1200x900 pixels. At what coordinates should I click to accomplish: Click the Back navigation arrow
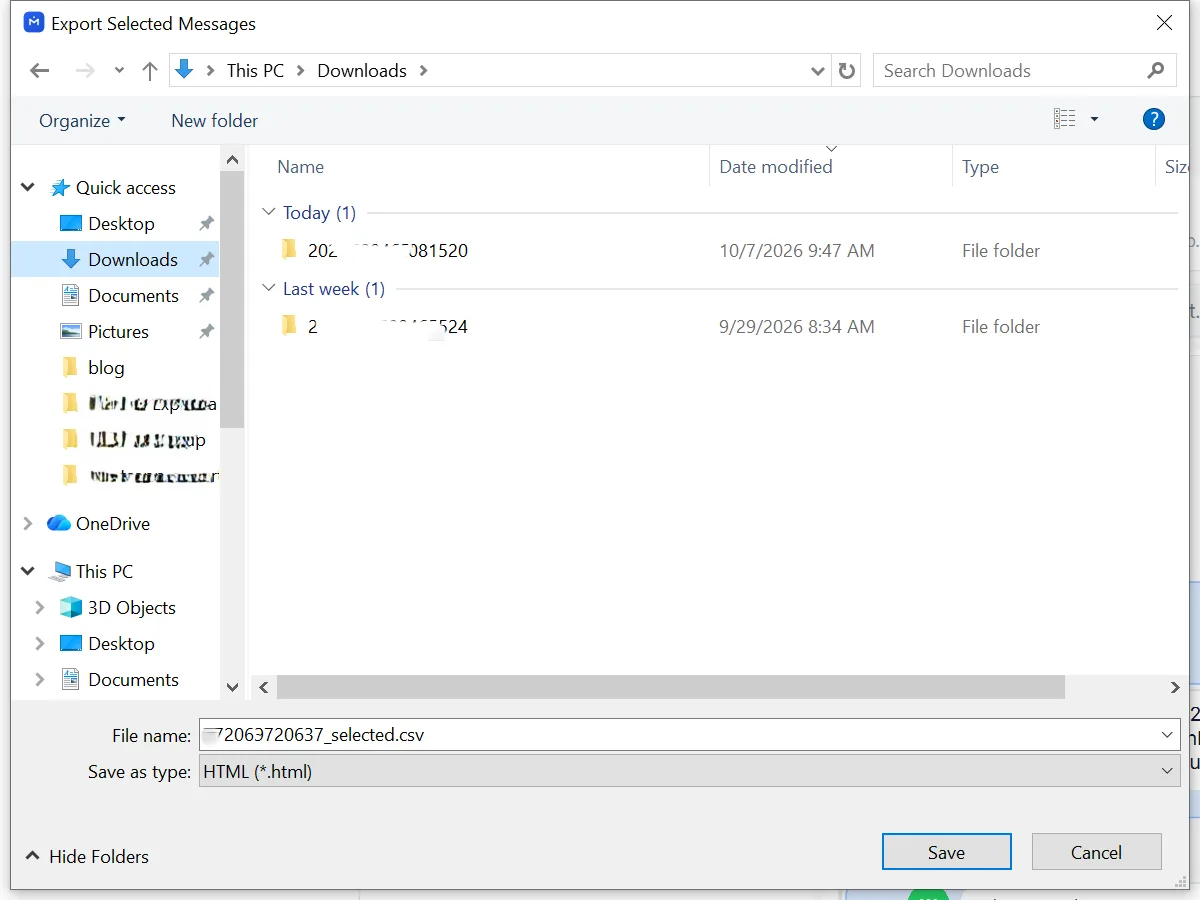pyautogui.click(x=40, y=71)
